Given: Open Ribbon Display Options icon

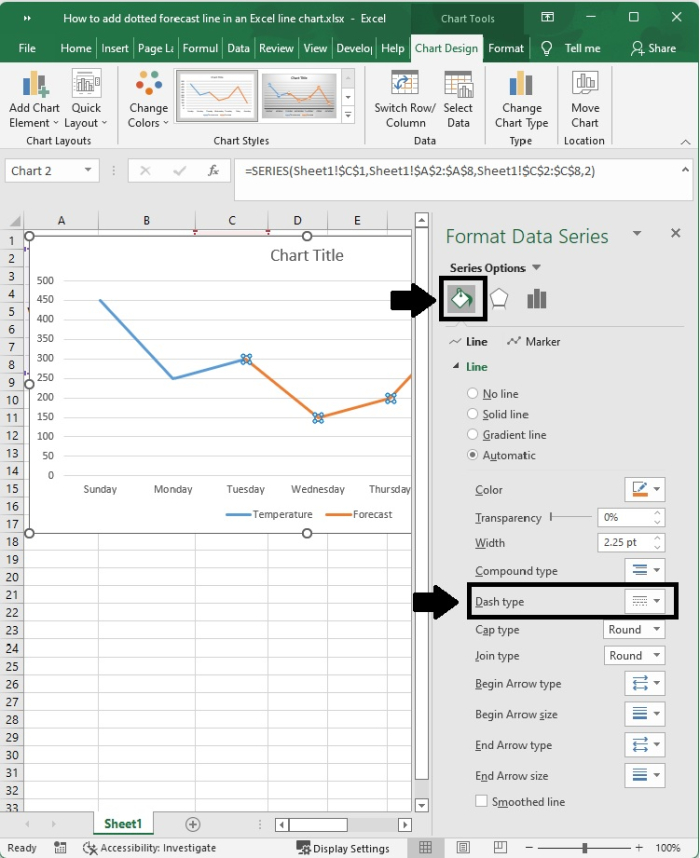Looking at the screenshot, I should tap(547, 18).
